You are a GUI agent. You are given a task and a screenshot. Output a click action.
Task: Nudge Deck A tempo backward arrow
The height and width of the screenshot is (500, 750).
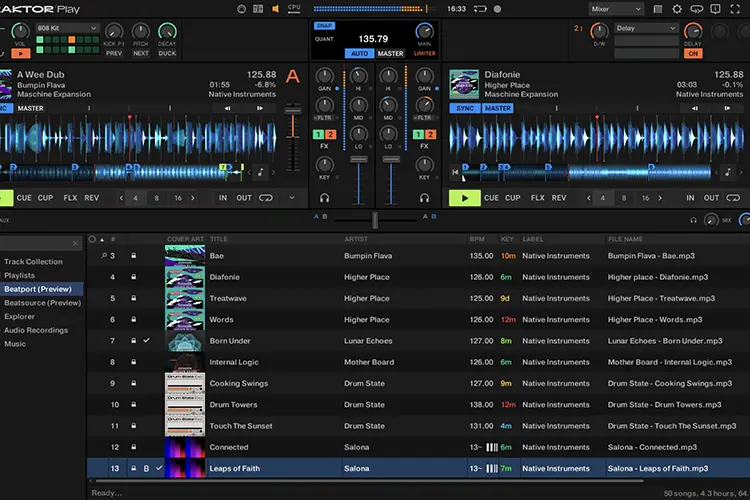228,108
